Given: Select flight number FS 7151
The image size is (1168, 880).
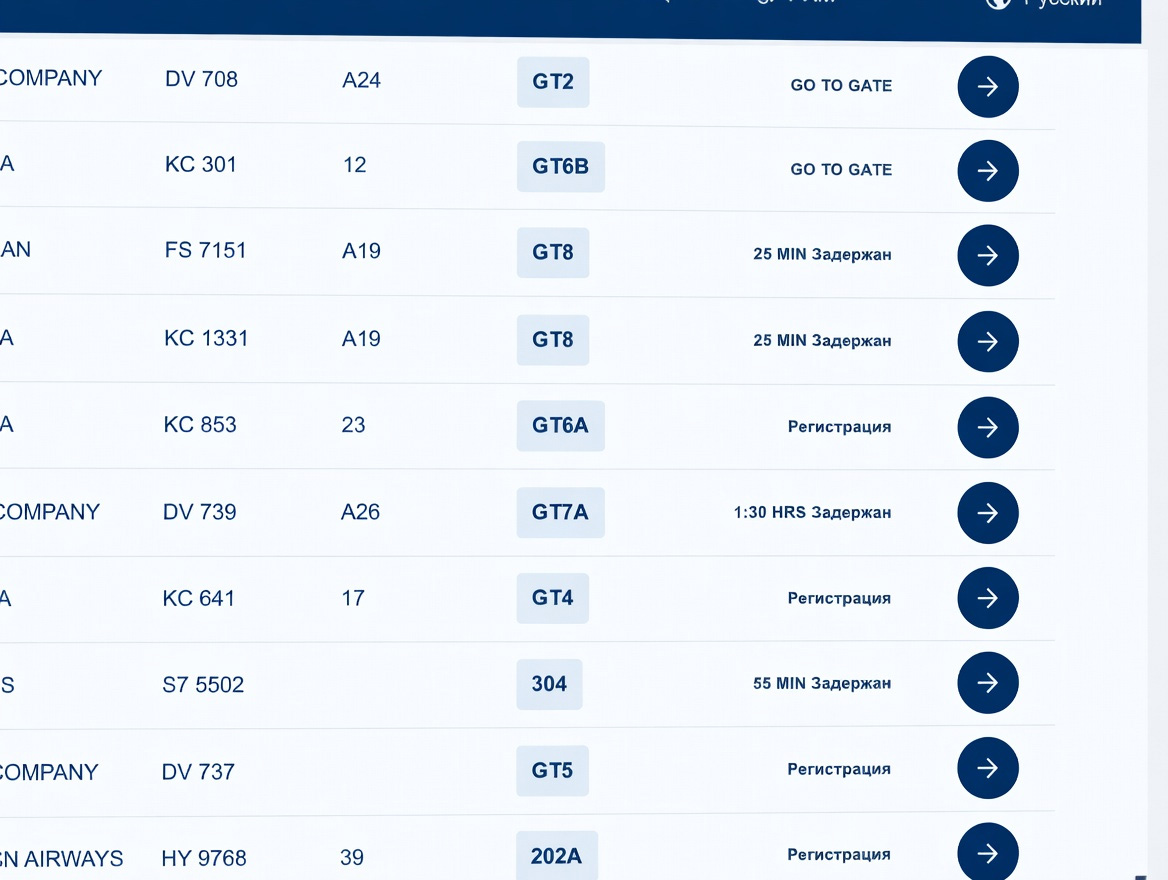Looking at the screenshot, I should pos(205,250).
